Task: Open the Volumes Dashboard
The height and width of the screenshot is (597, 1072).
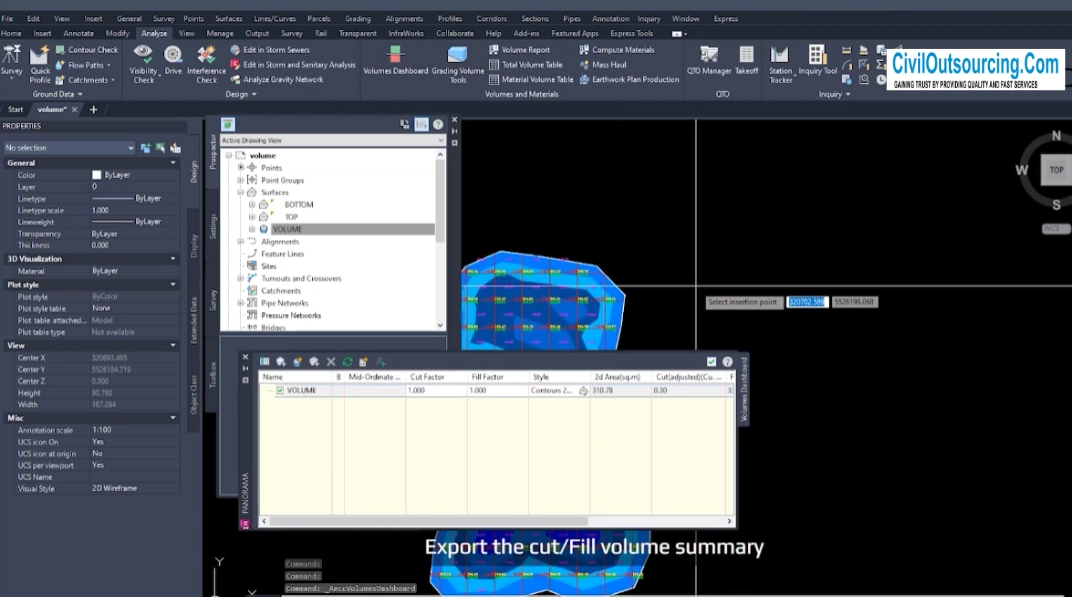Action: pyautogui.click(x=395, y=60)
